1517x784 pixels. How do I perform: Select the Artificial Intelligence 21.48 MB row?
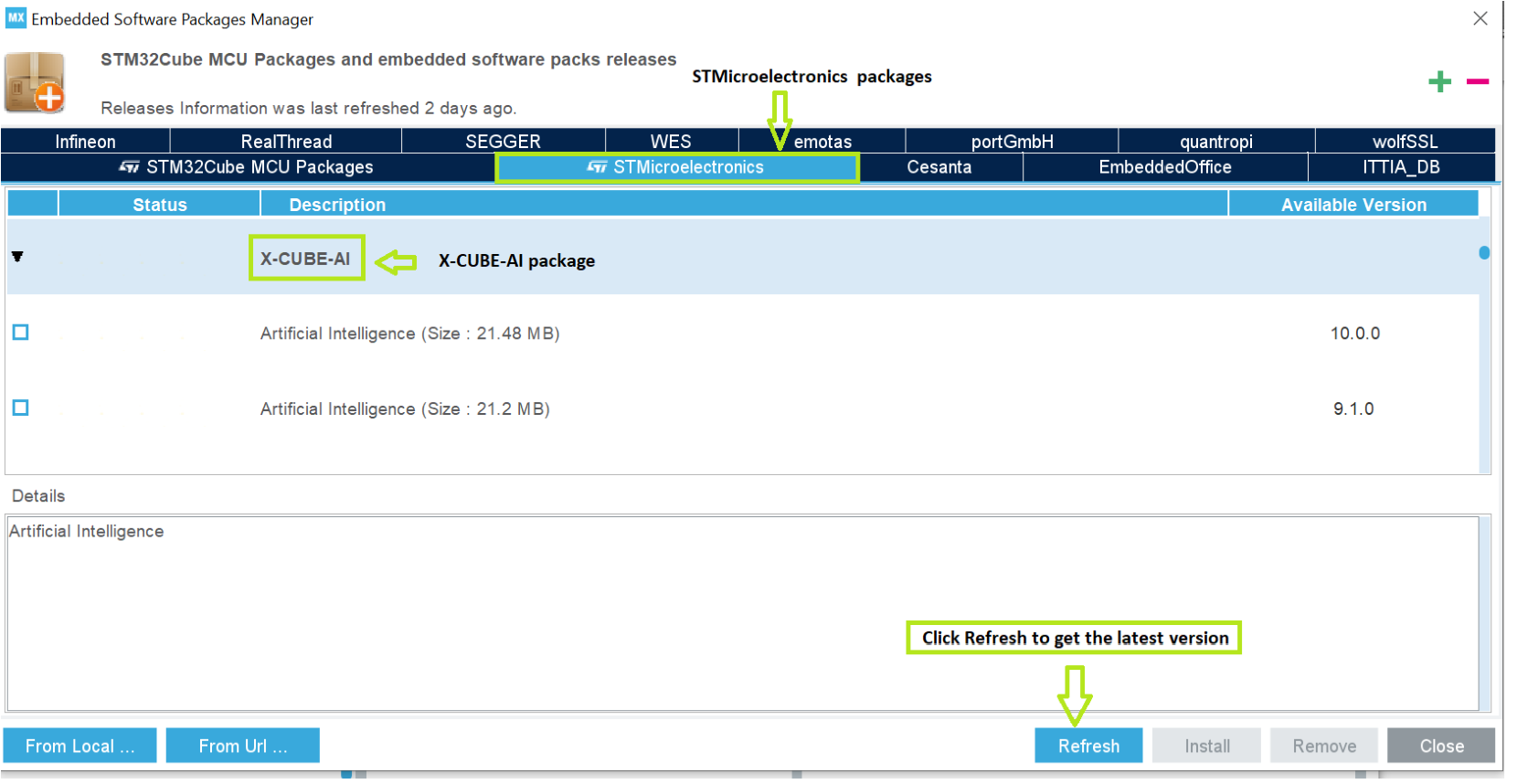pyautogui.click(x=742, y=334)
